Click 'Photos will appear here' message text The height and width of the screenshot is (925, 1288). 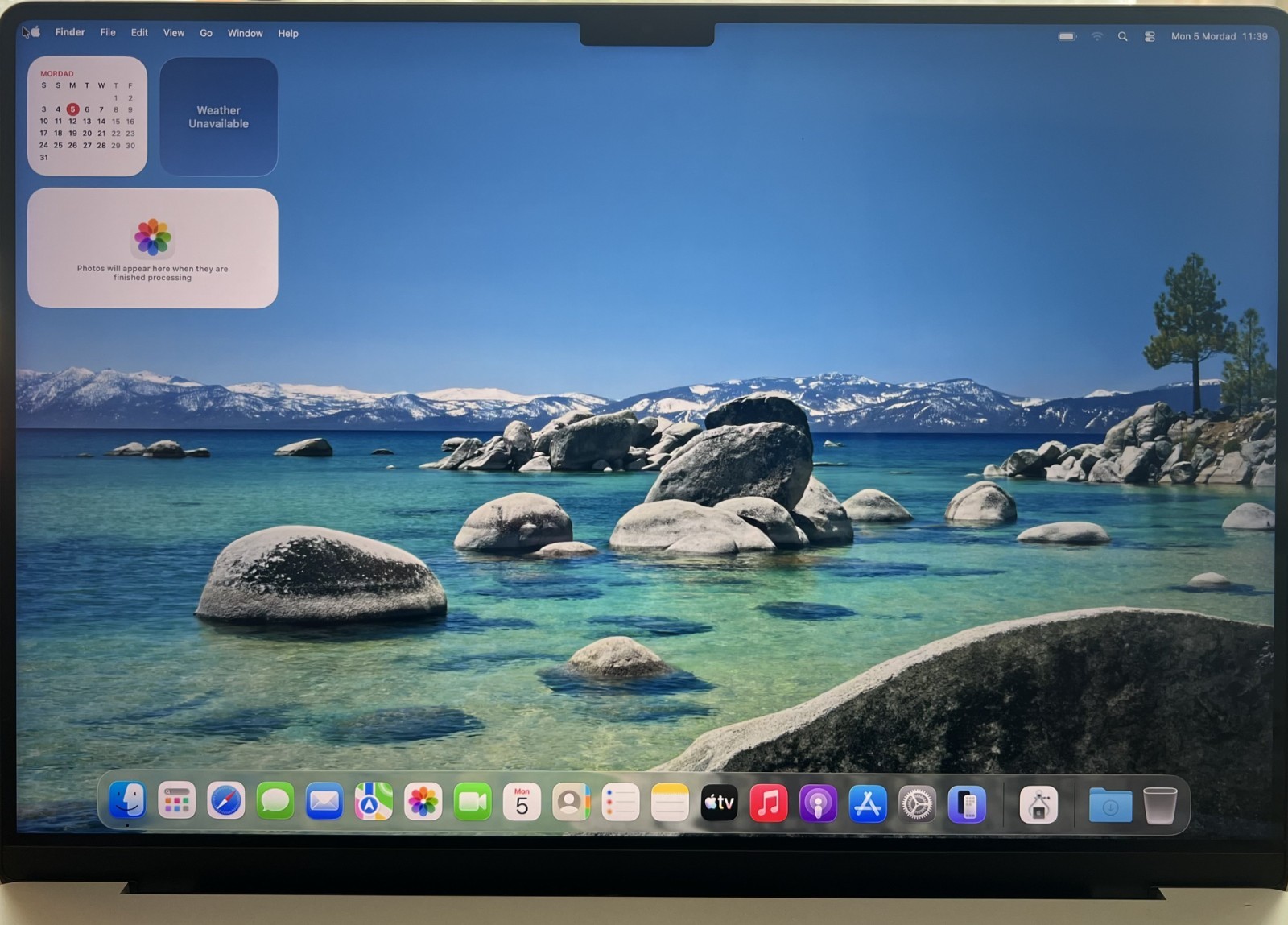tap(153, 273)
